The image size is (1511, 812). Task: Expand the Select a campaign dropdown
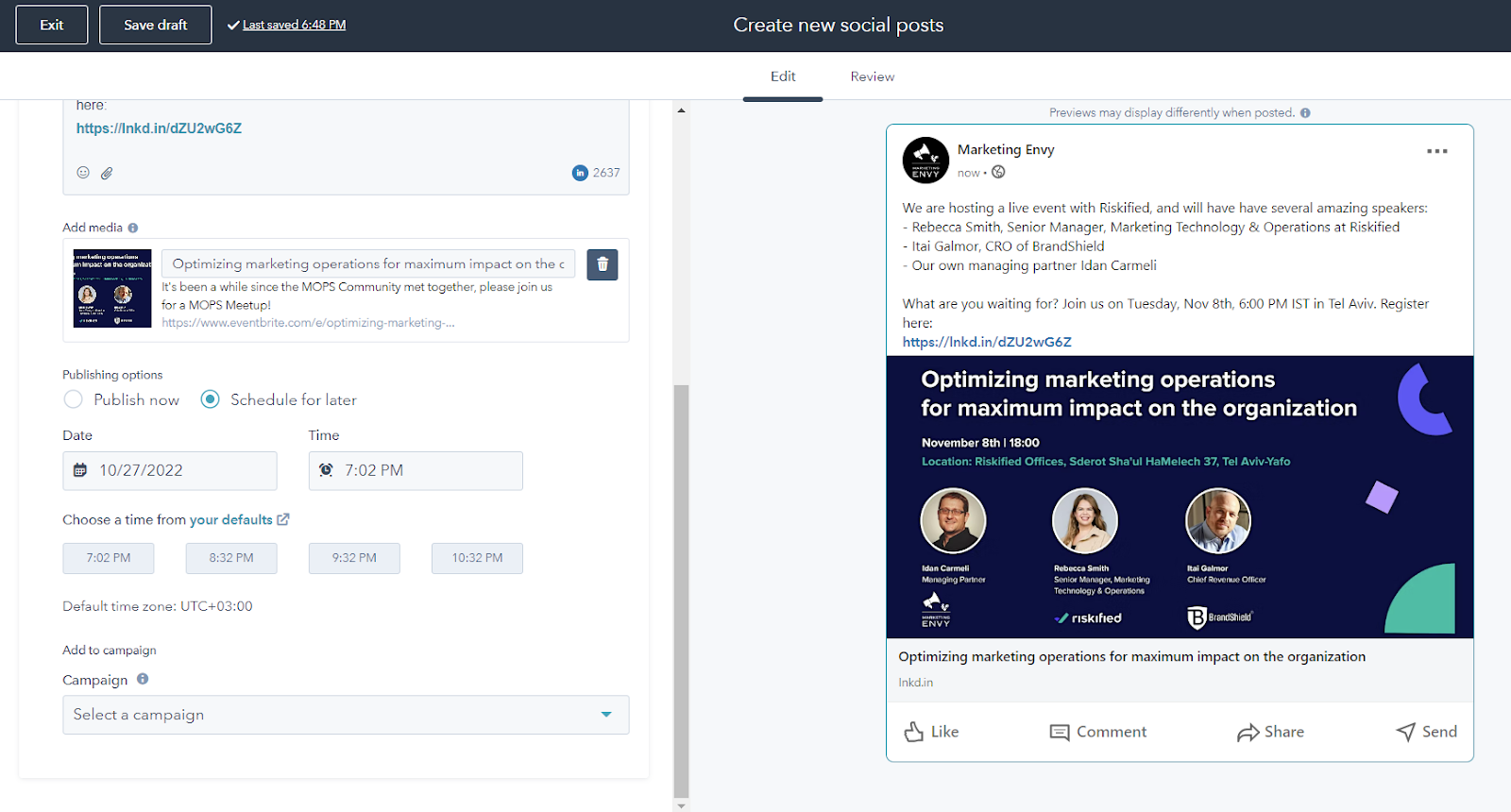click(x=346, y=715)
